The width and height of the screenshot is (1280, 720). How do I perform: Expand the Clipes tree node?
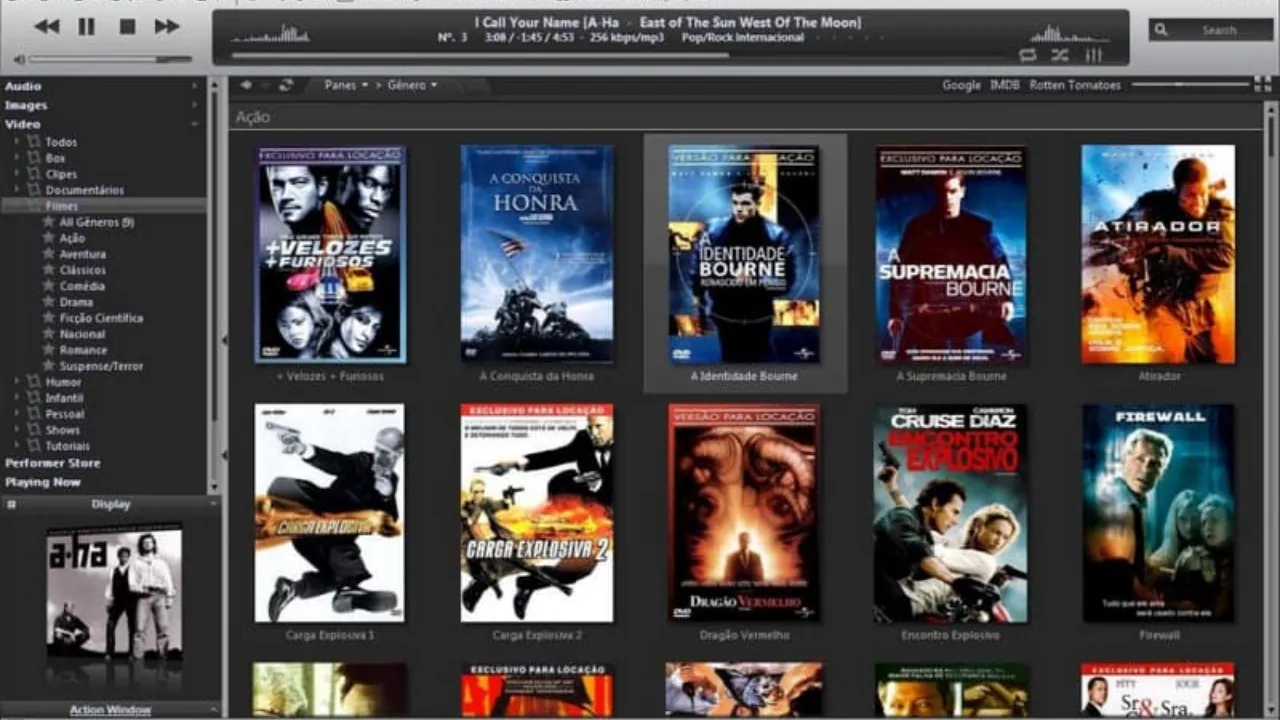click(17, 173)
